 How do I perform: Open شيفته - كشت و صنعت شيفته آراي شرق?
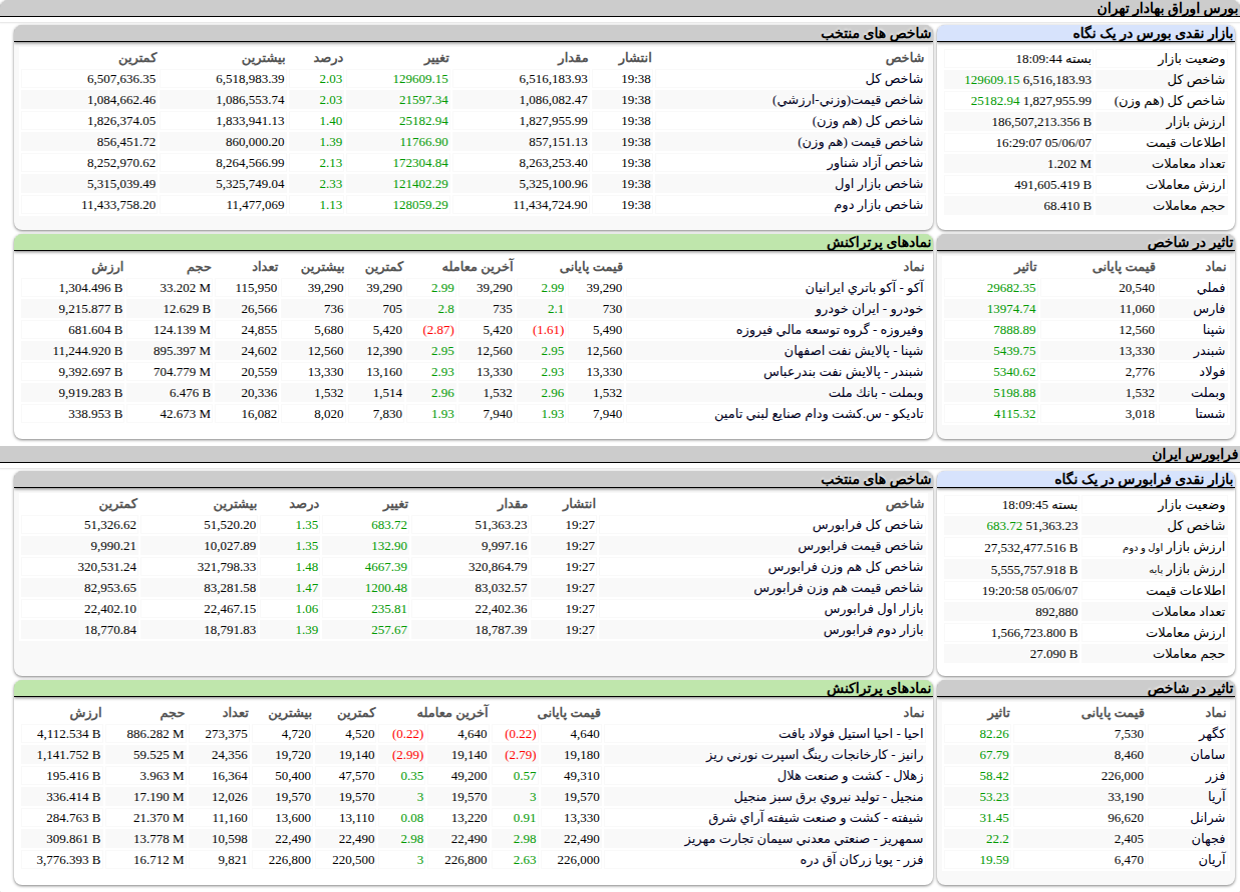click(815, 818)
